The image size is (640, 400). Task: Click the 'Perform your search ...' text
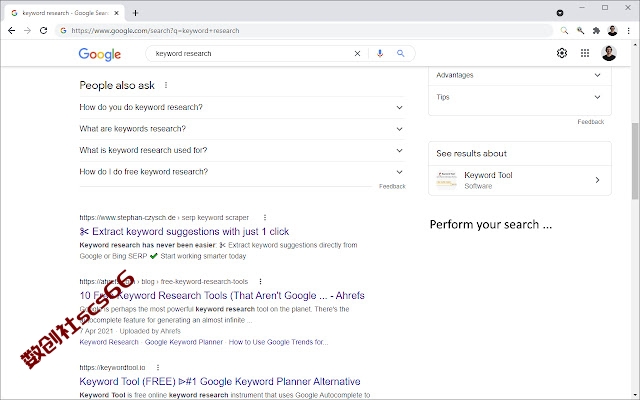click(491, 224)
